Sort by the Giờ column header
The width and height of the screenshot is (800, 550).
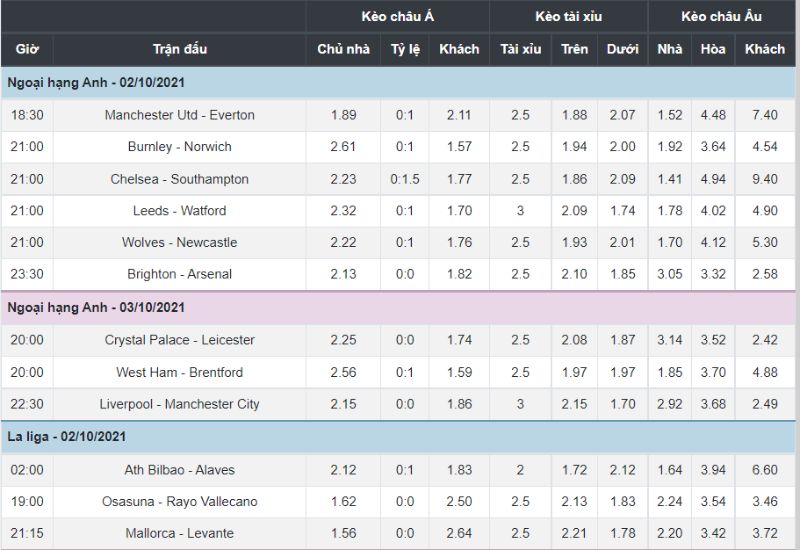[27, 49]
